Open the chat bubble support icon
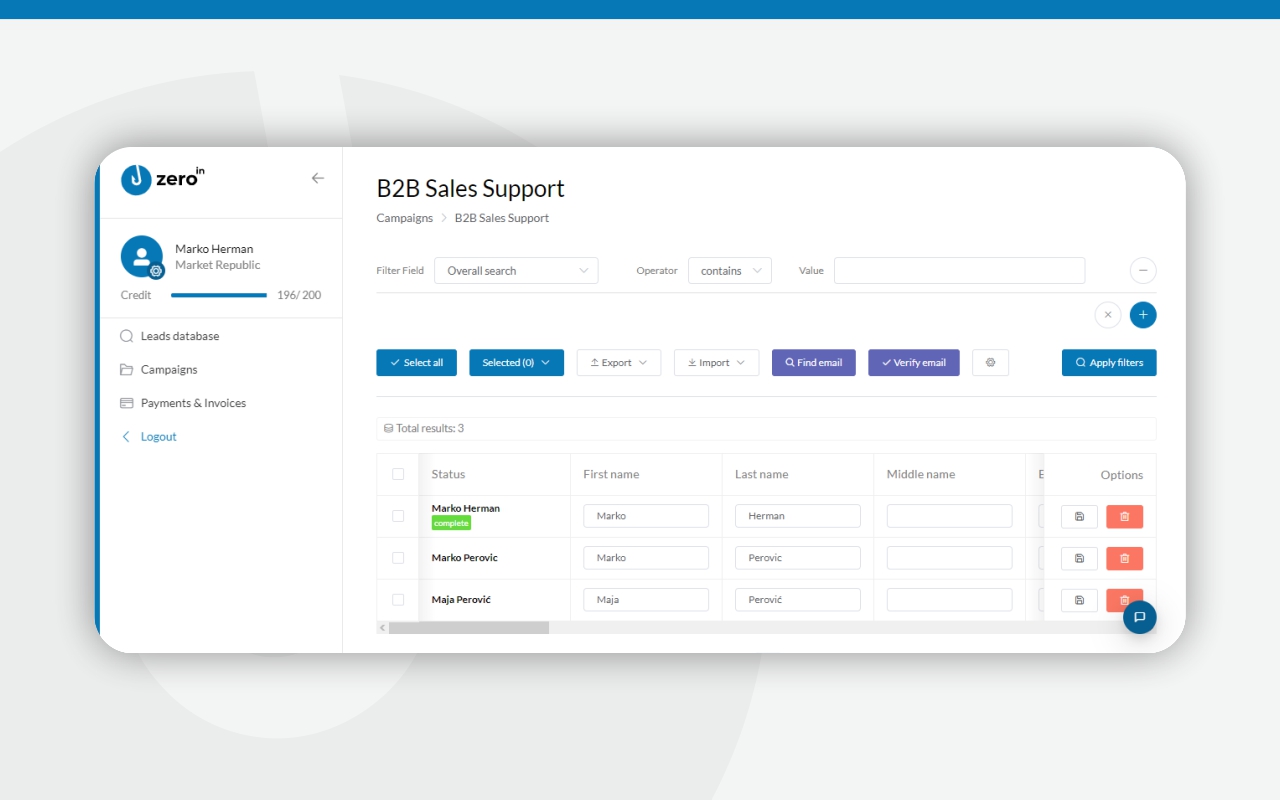The height and width of the screenshot is (800, 1280). (x=1139, y=617)
